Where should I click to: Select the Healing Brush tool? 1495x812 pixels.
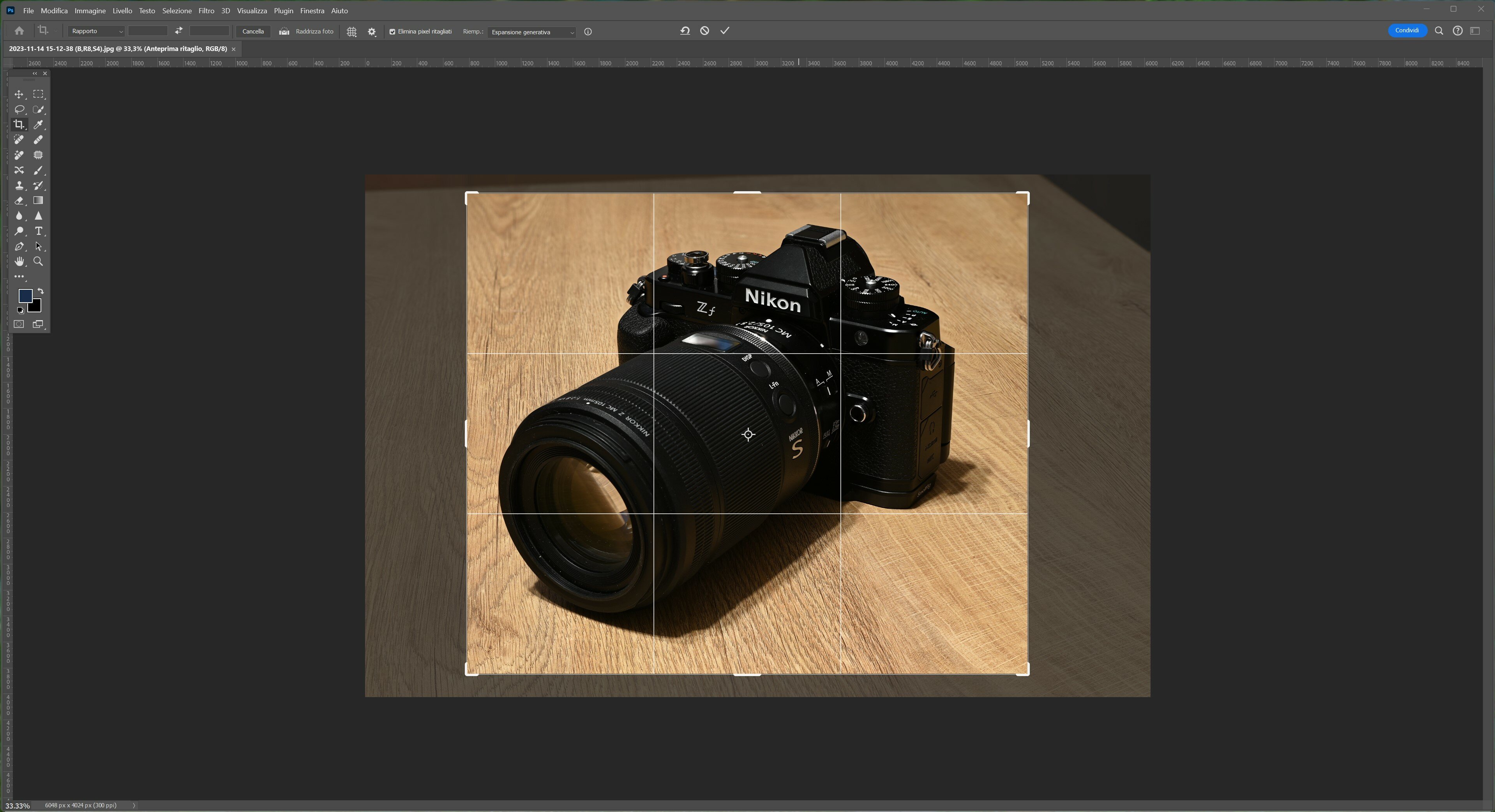[38, 140]
